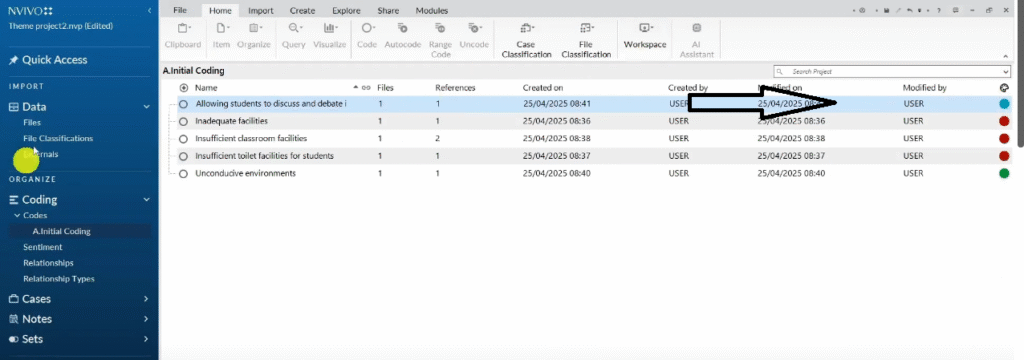
Task: Open Sentiment in sidebar
Action: 42,248
